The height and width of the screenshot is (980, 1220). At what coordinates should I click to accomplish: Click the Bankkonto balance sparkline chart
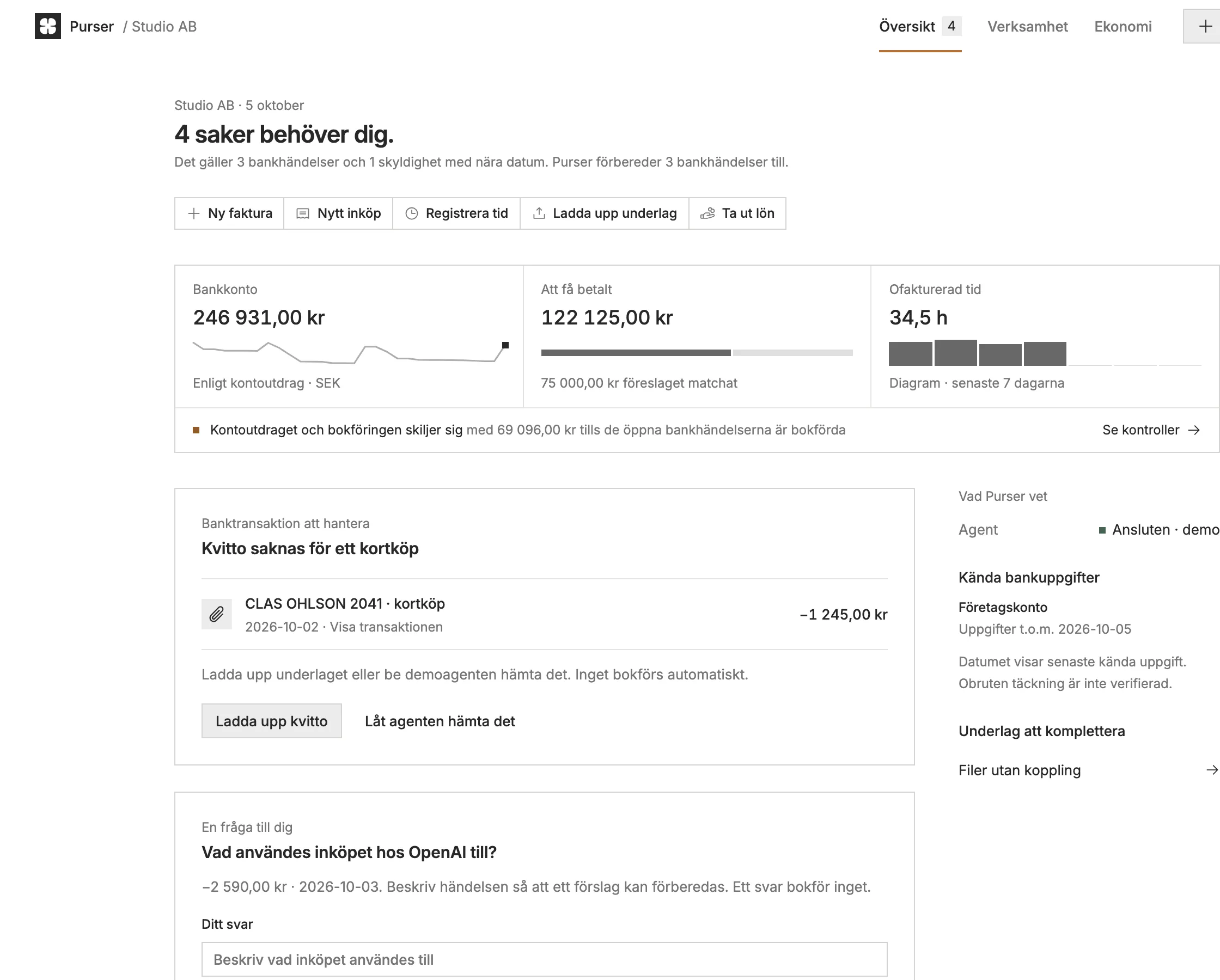click(x=351, y=352)
